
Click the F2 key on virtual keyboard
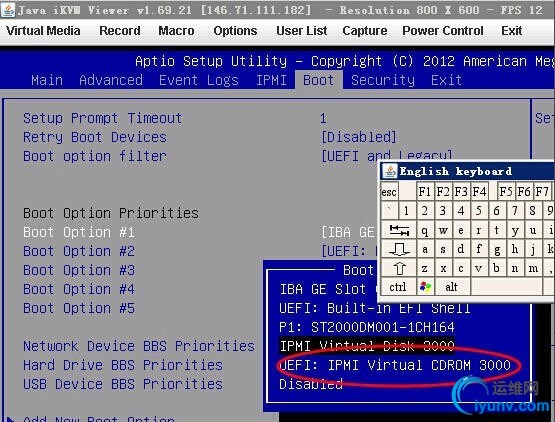(443, 192)
